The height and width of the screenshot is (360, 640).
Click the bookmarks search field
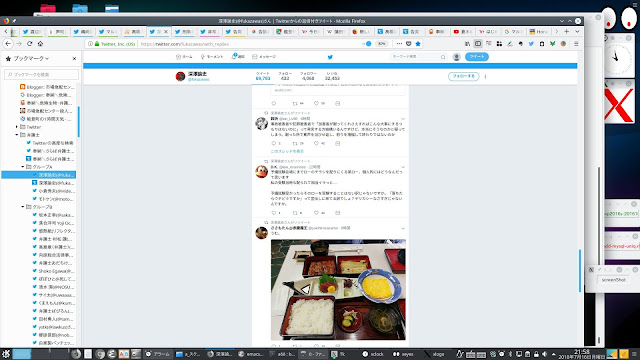[42, 74]
